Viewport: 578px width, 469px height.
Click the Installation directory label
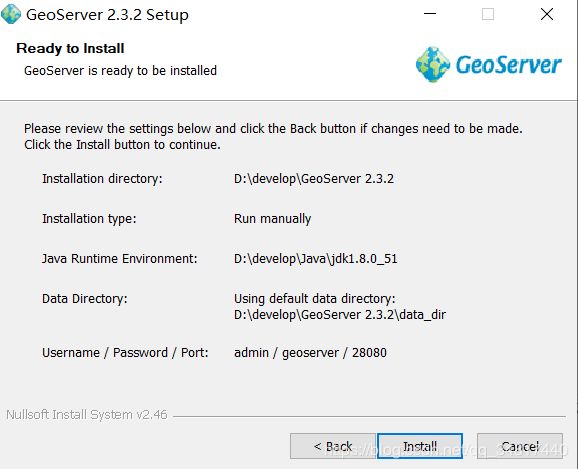click(x=102, y=179)
